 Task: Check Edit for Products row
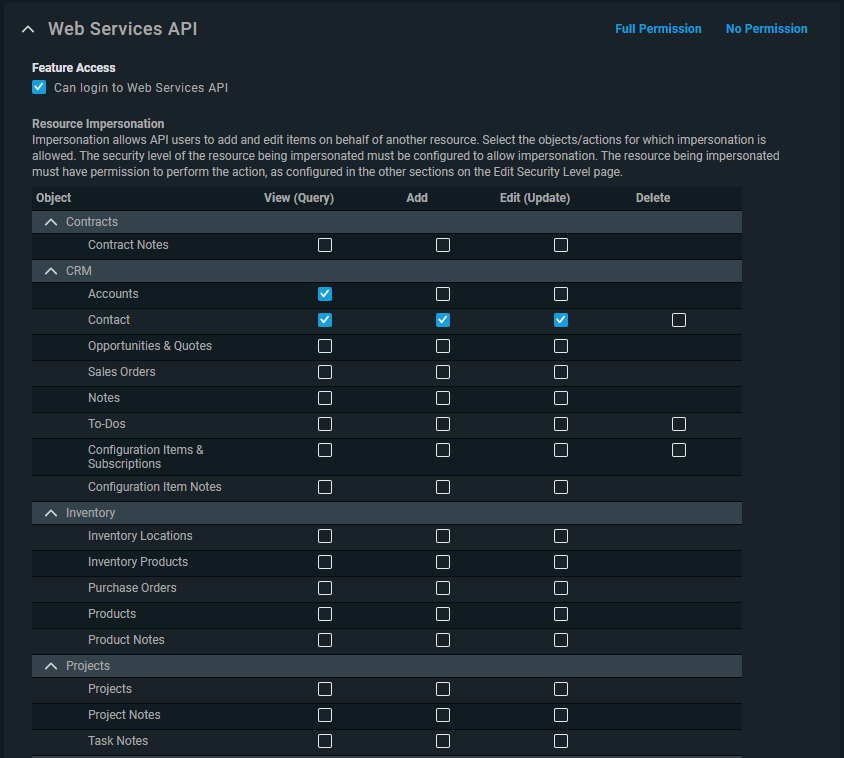[x=560, y=614]
